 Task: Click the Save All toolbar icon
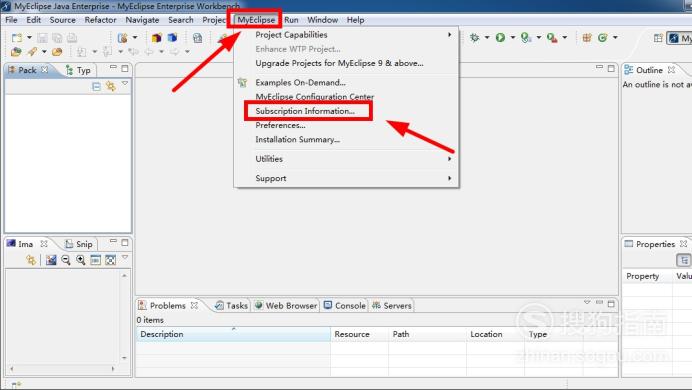(57, 38)
